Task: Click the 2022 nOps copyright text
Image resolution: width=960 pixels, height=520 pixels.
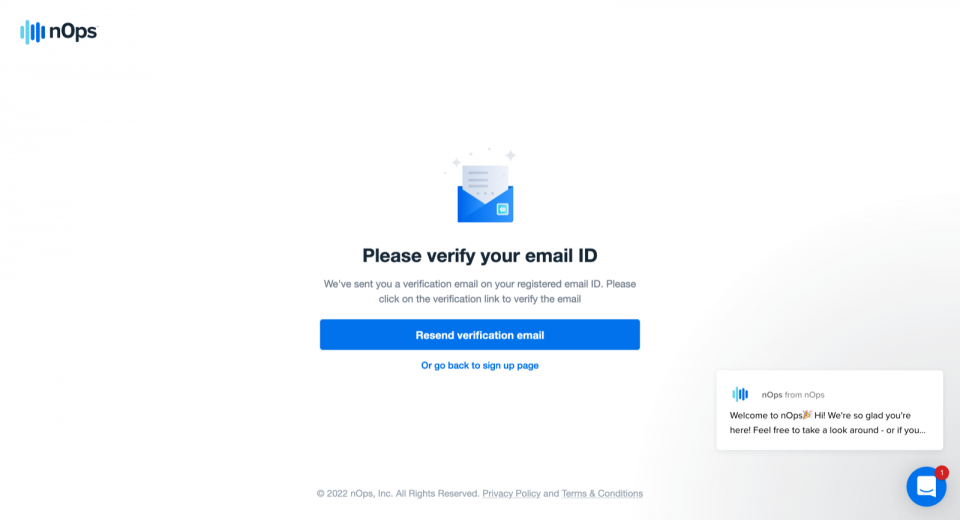Action: [x=398, y=493]
